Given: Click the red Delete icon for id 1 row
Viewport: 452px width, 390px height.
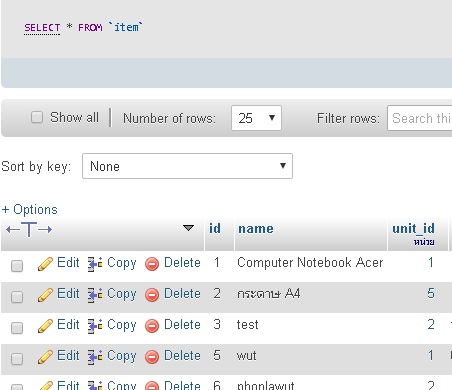Looking at the screenshot, I should click(152, 264).
